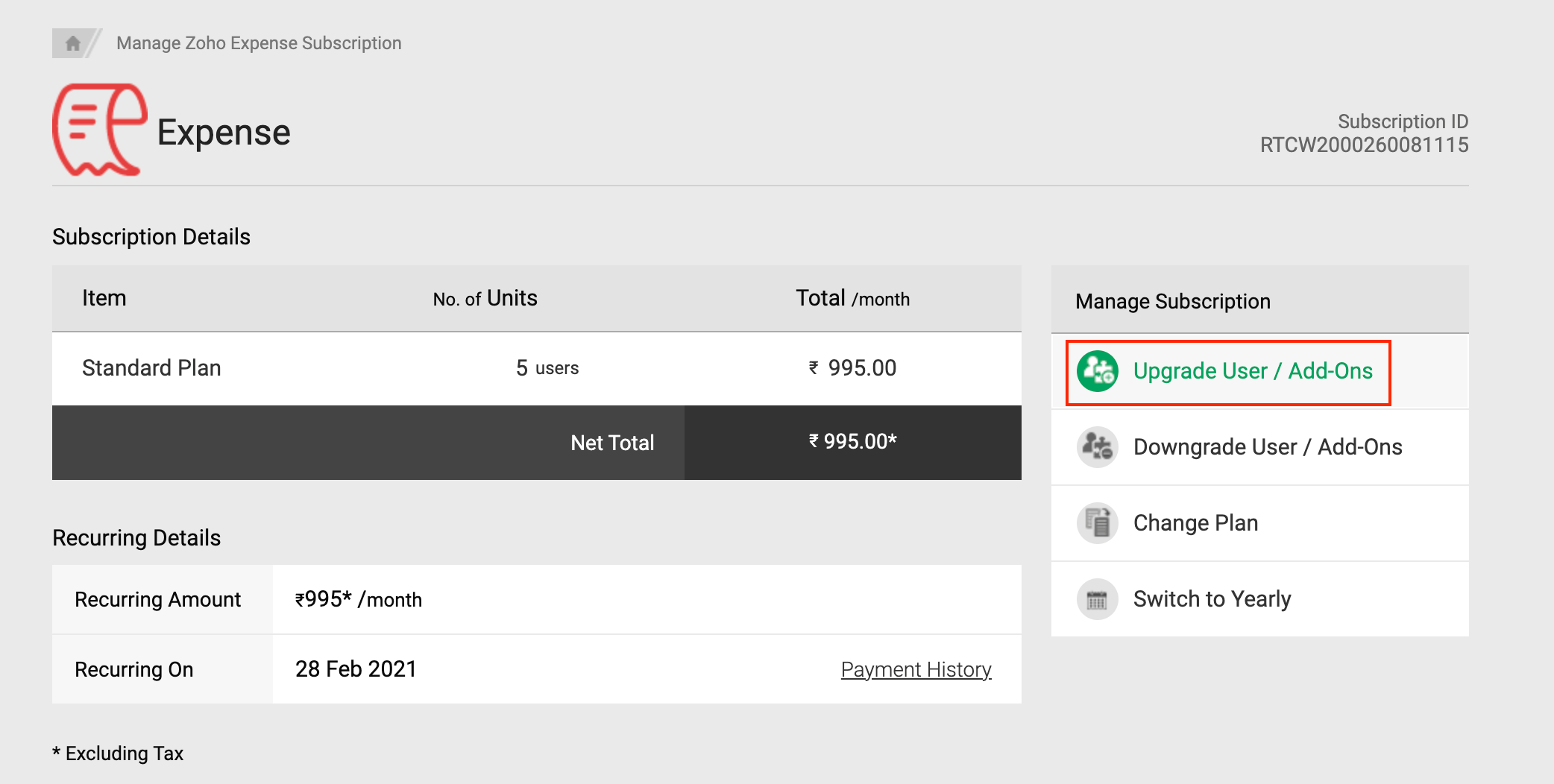Image resolution: width=1554 pixels, height=784 pixels.
Task: Click the Manage Zoho Expense Subscription breadcrumb
Action: pyautogui.click(x=259, y=43)
